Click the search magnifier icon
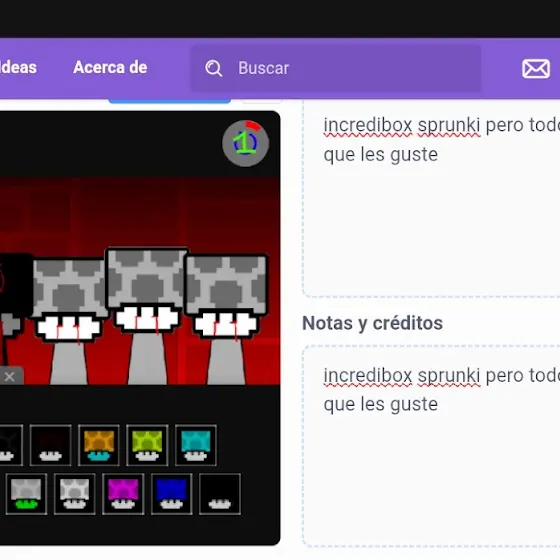The height and width of the screenshot is (560, 560). (214, 68)
